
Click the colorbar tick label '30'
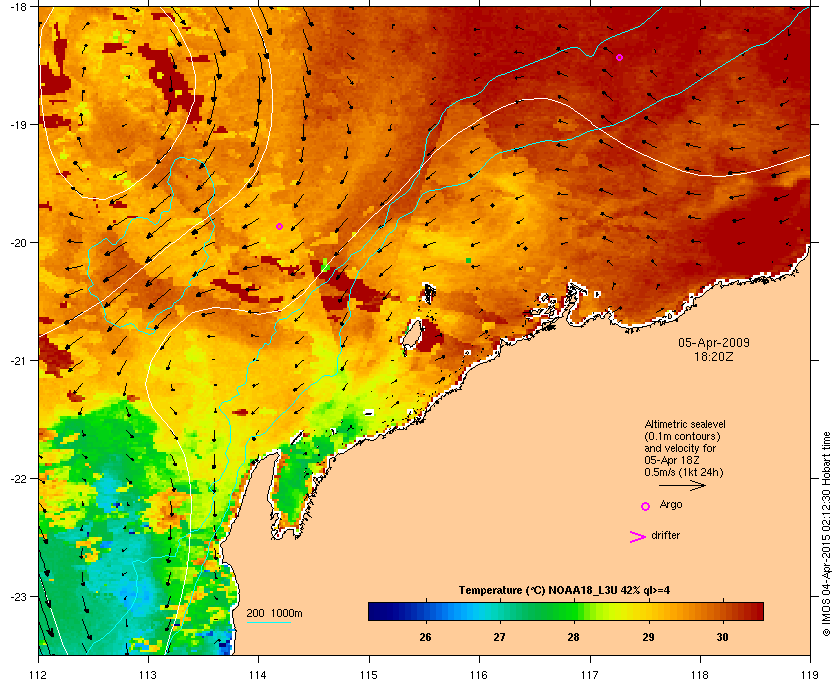tap(722, 637)
